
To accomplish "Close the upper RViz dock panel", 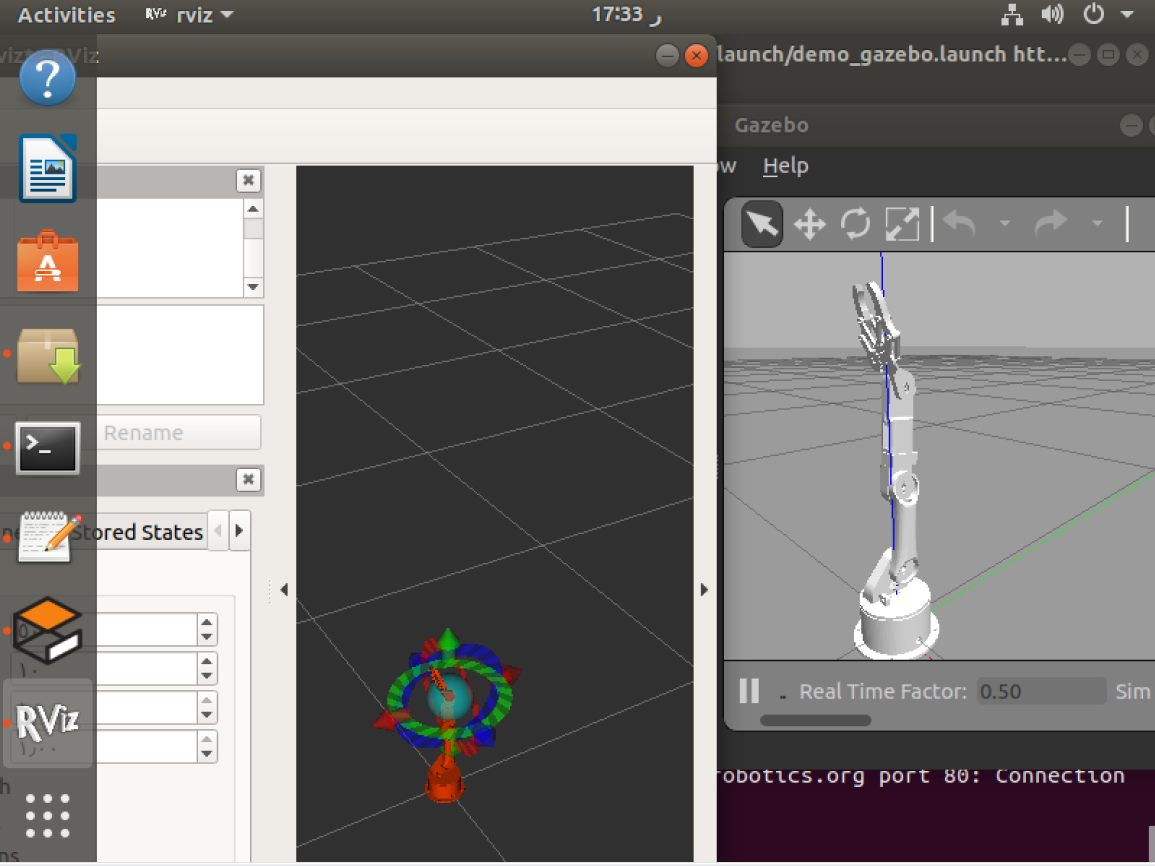I will pyautogui.click(x=248, y=180).
